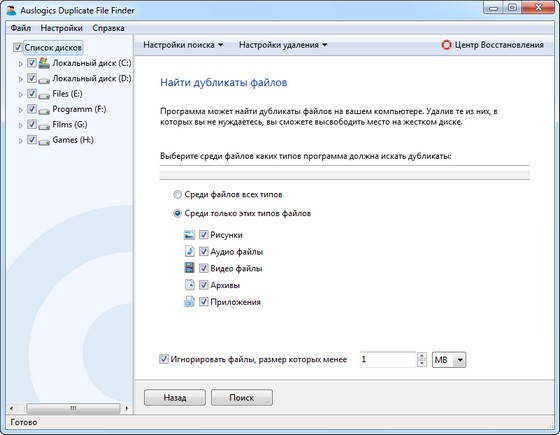Open the Справка menu
This screenshot has width=560, height=435.
[108, 28]
